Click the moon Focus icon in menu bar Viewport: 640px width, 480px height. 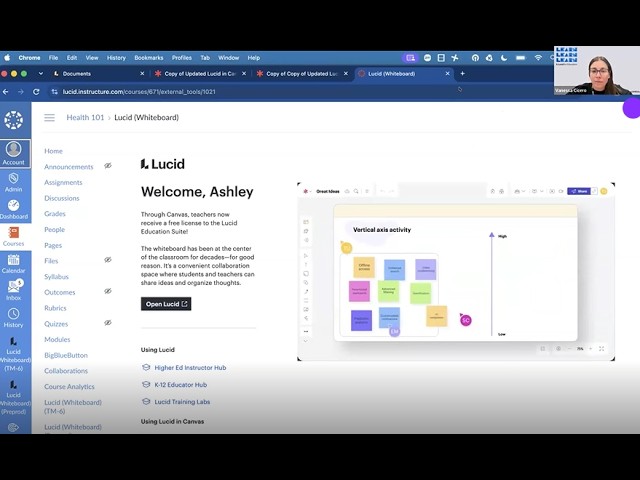pos(504,58)
